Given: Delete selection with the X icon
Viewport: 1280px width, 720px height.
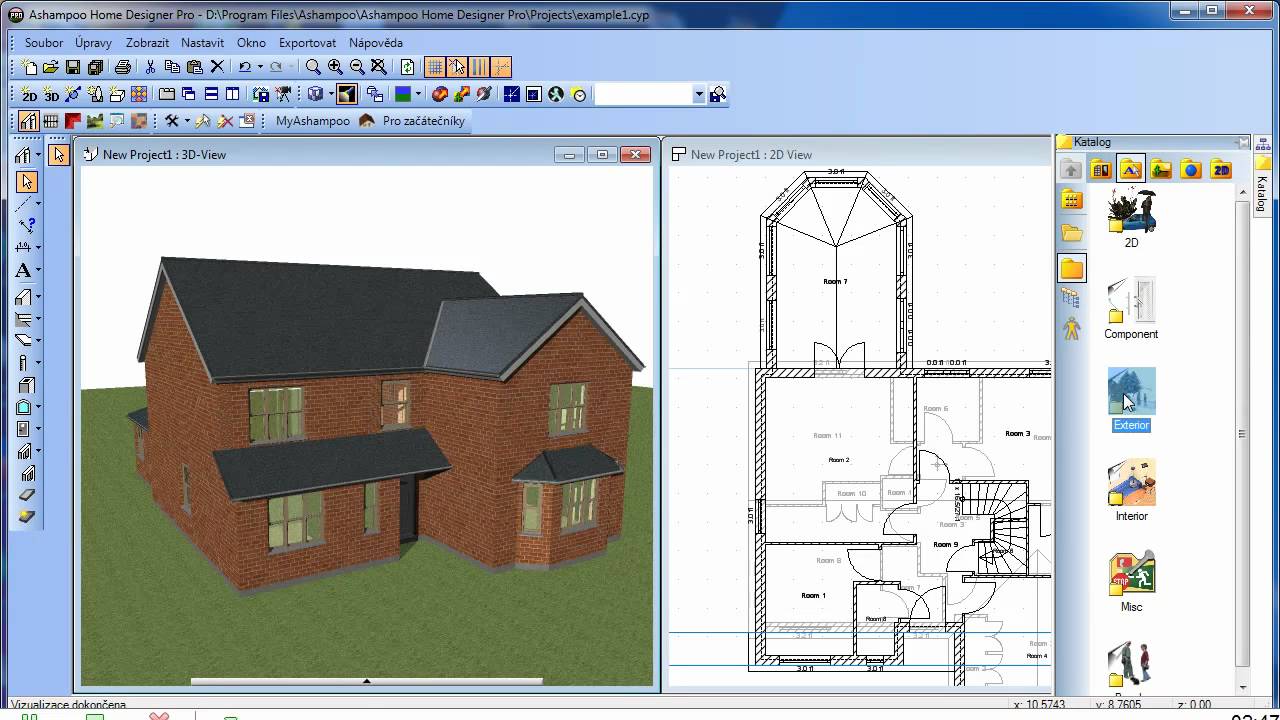Looking at the screenshot, I should pos(217,67).
